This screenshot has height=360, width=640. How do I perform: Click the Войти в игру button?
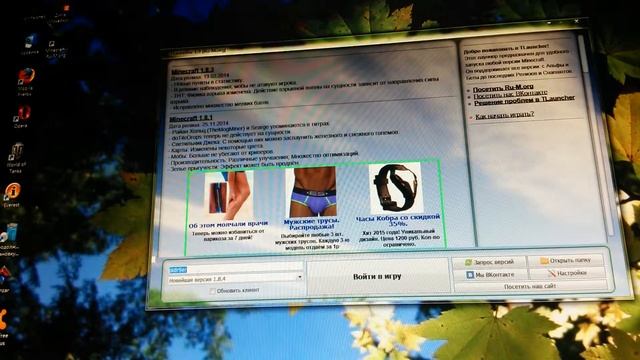(377, 277)
